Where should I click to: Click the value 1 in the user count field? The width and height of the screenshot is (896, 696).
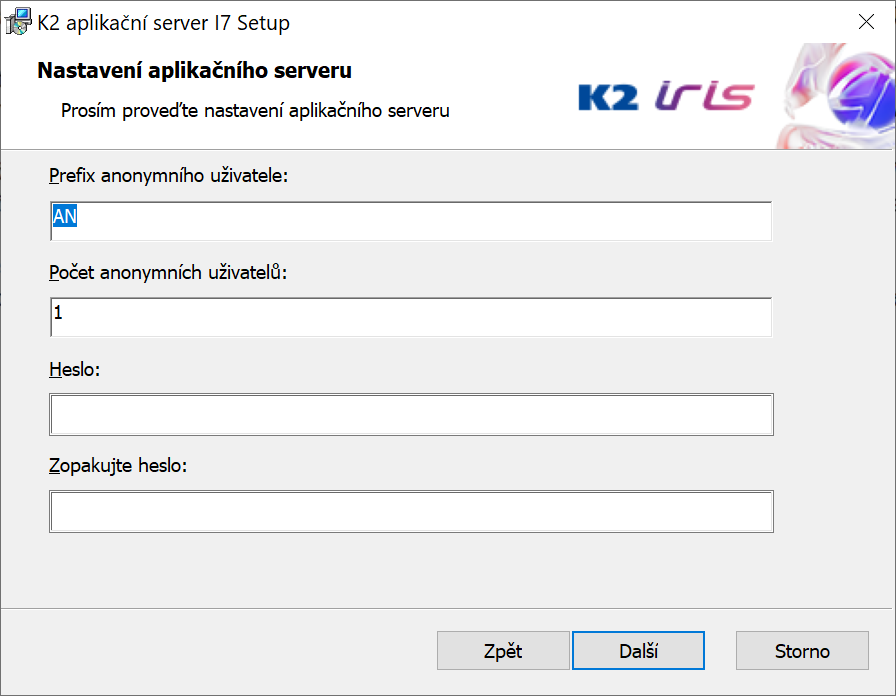[58, 314]
